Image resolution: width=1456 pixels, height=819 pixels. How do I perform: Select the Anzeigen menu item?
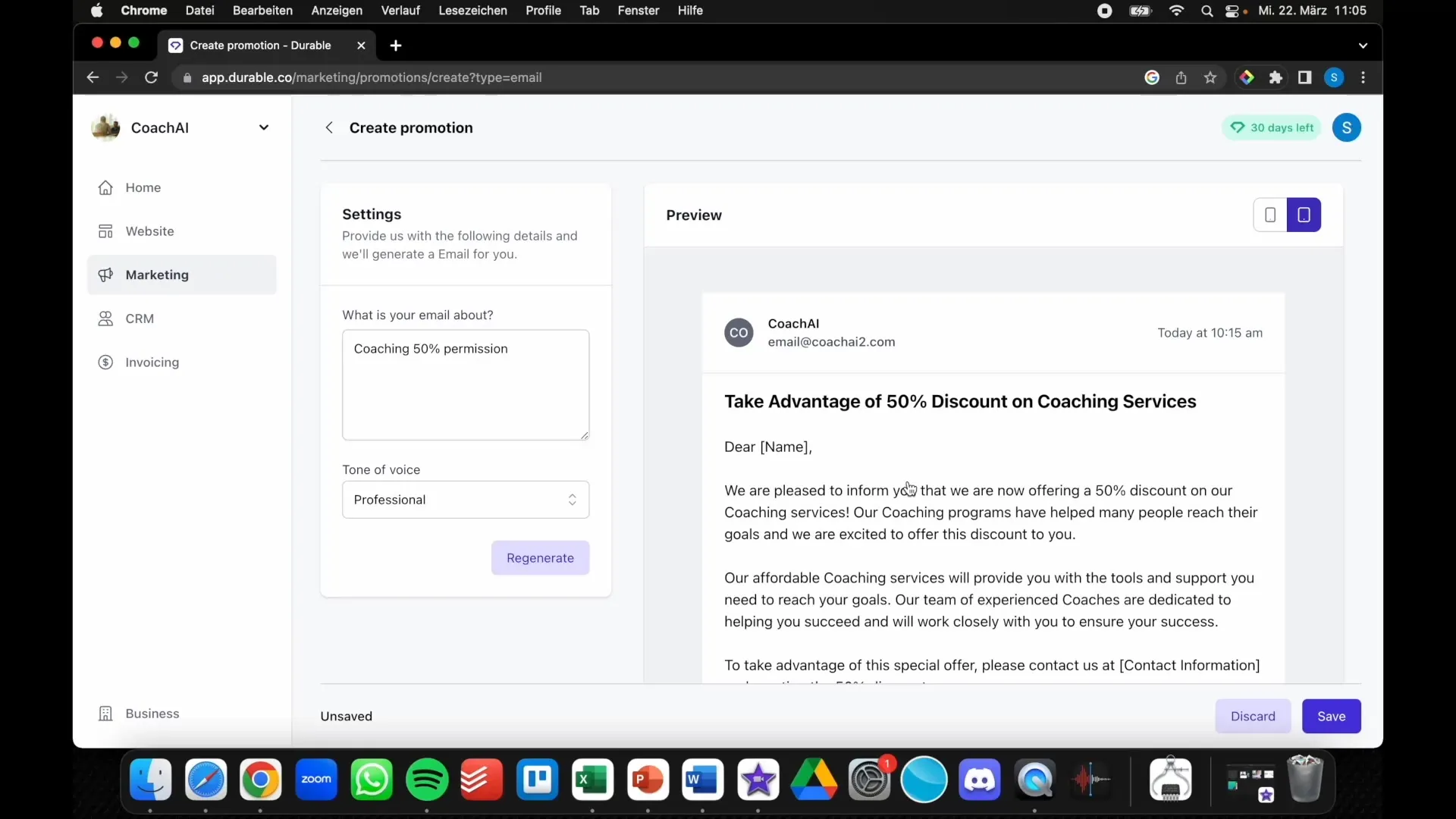(x=336, y=10)
